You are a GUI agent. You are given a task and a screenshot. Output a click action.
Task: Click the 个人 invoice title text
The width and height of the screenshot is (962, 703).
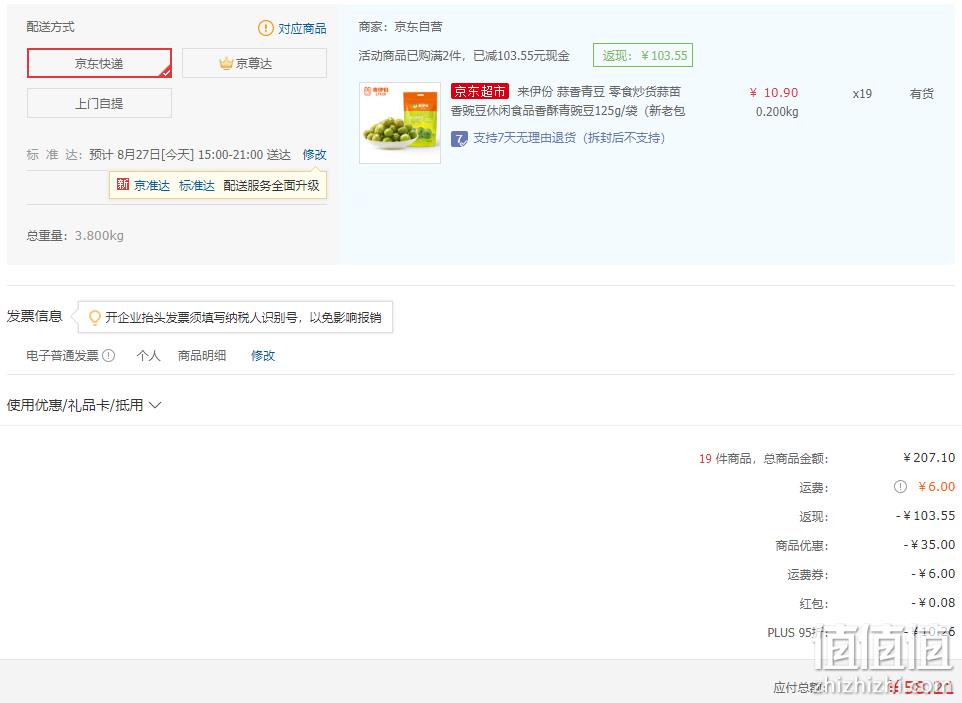148,355
